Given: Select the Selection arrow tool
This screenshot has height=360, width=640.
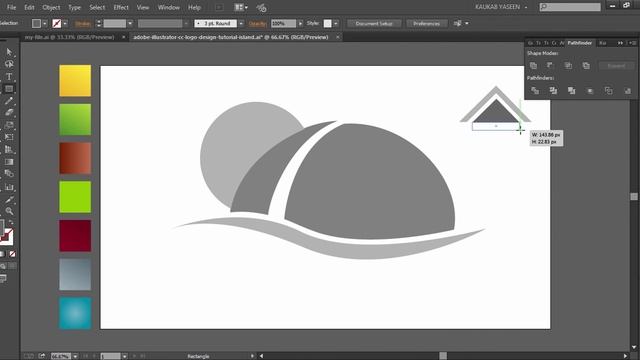Looking at the screenshot, I should coord(9,52).
